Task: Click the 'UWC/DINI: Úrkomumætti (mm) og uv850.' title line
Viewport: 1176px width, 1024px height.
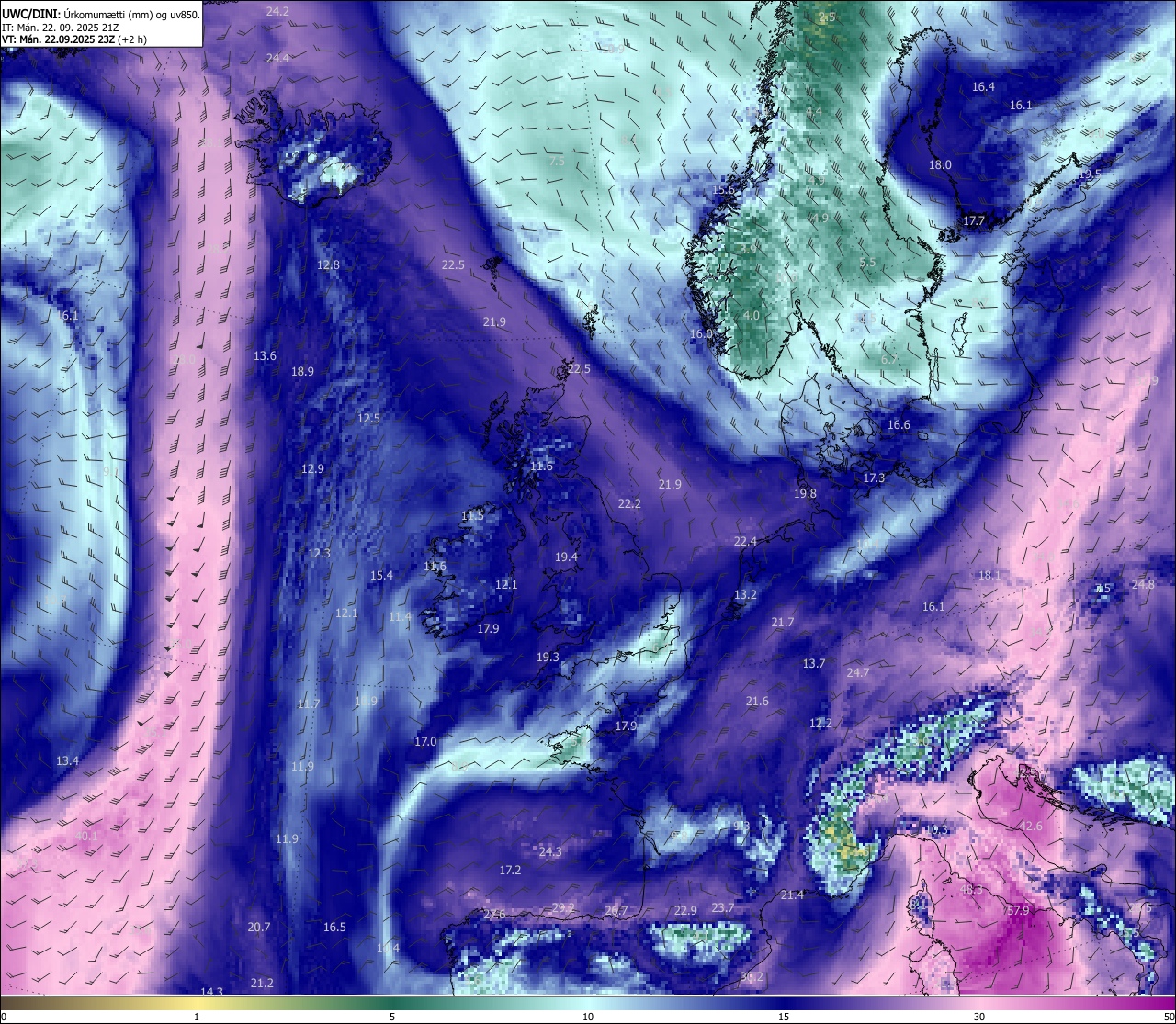Action: coord(100,14)
